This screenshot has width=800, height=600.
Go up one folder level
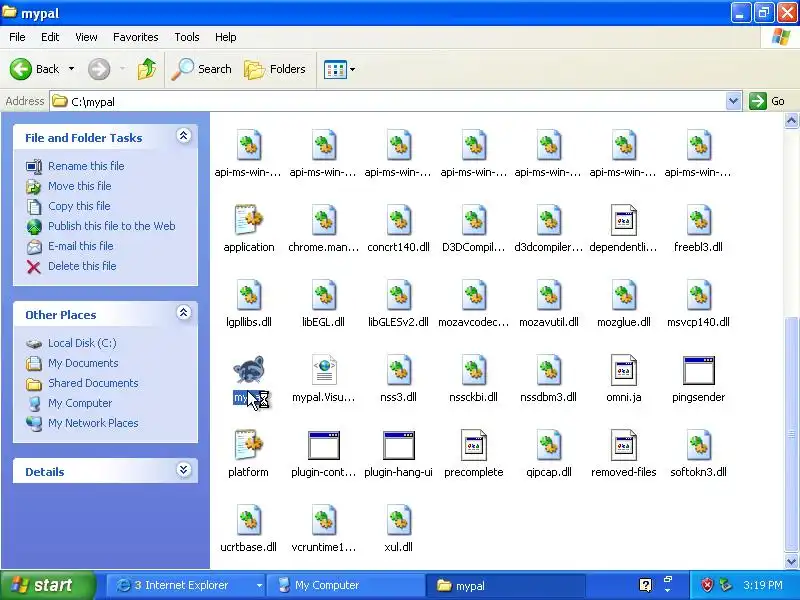(147, 69)
